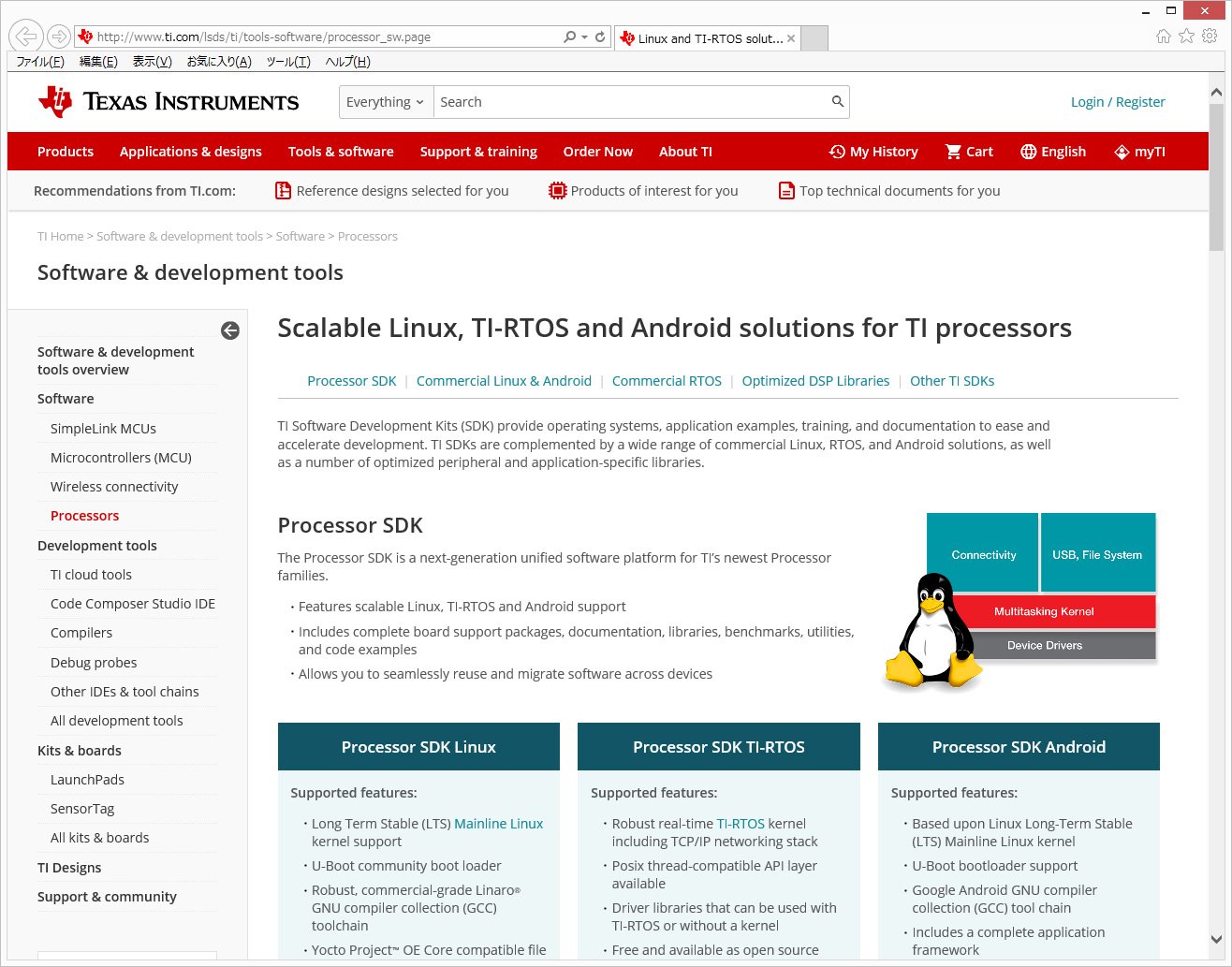Click the products of interest chip icon
The height and width of the screenshot is (967, 1232).
[557, 191]
